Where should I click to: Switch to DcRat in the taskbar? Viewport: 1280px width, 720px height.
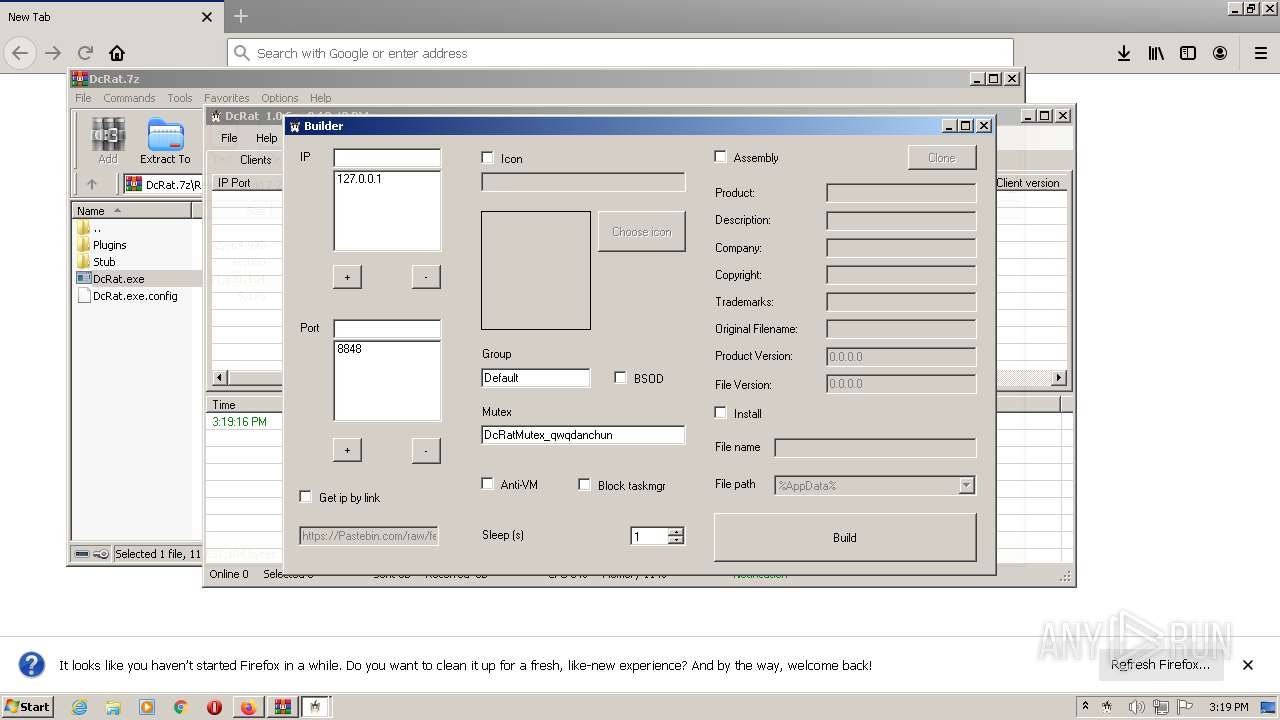pyautogui.click(x=316, y=707)
